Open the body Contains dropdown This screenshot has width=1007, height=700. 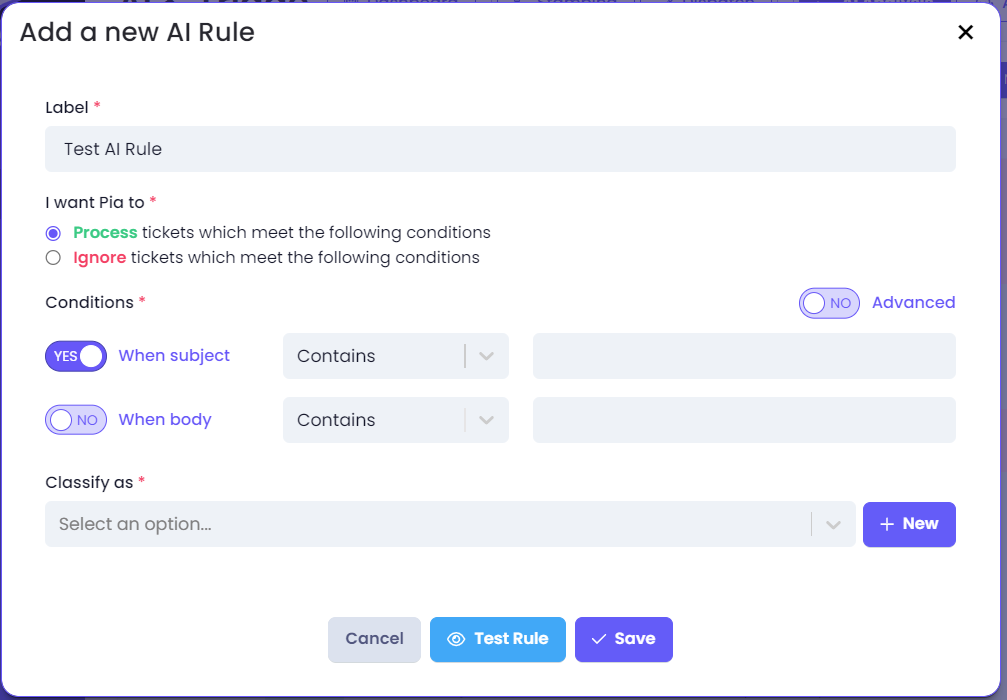pyautogui.click(x=396, y=420)
